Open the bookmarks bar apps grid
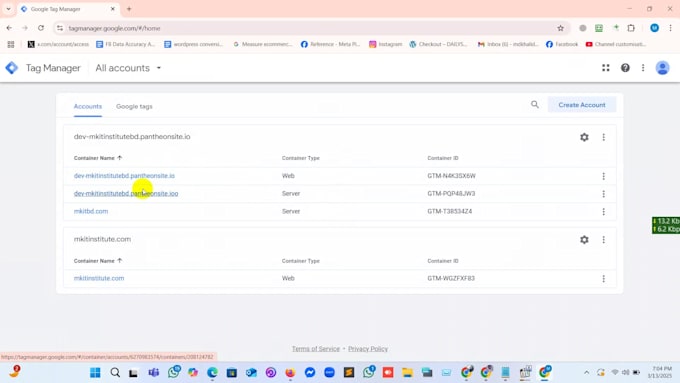 click(x=11, y=44)
